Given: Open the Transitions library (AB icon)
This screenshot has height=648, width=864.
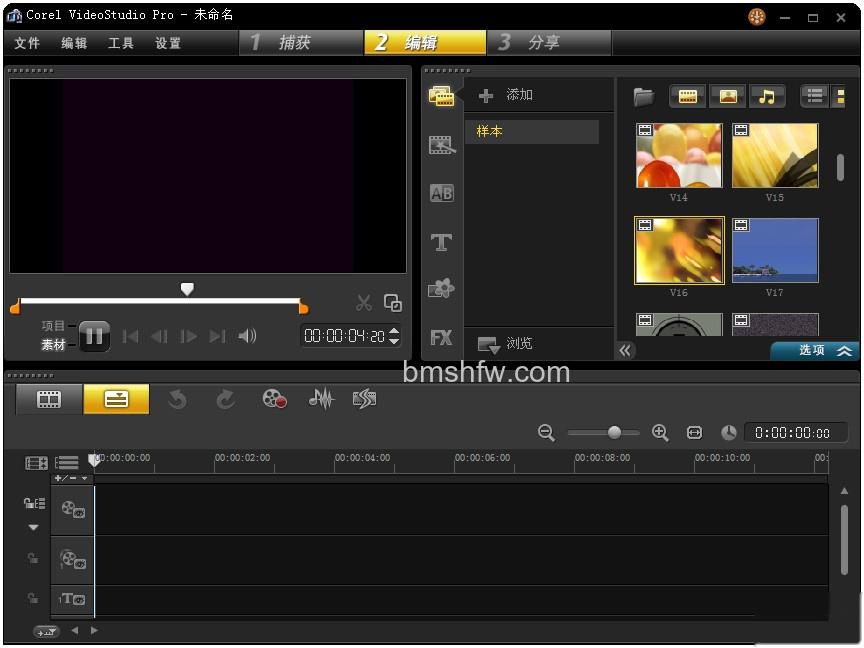Looking at the screenshot, I should click(441, 193).
